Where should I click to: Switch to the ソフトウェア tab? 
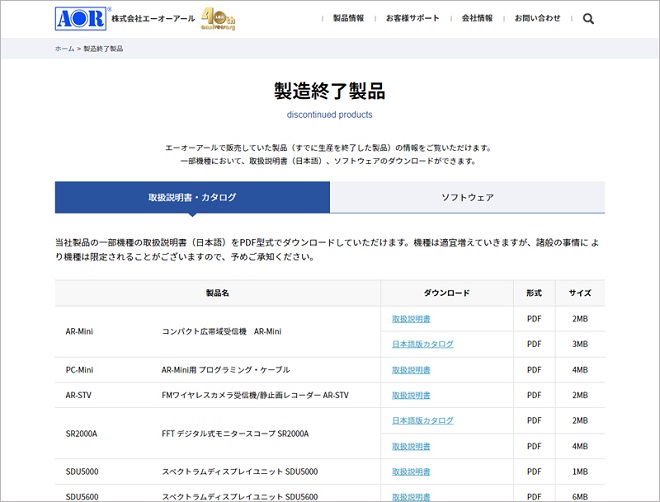[467, 197]
